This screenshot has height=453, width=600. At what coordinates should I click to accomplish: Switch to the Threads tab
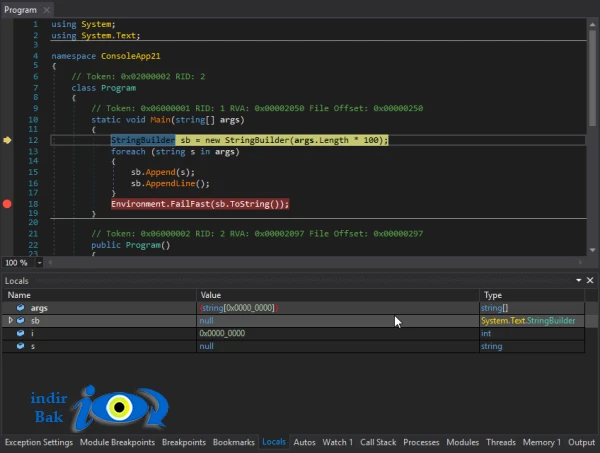pos(501,442)
